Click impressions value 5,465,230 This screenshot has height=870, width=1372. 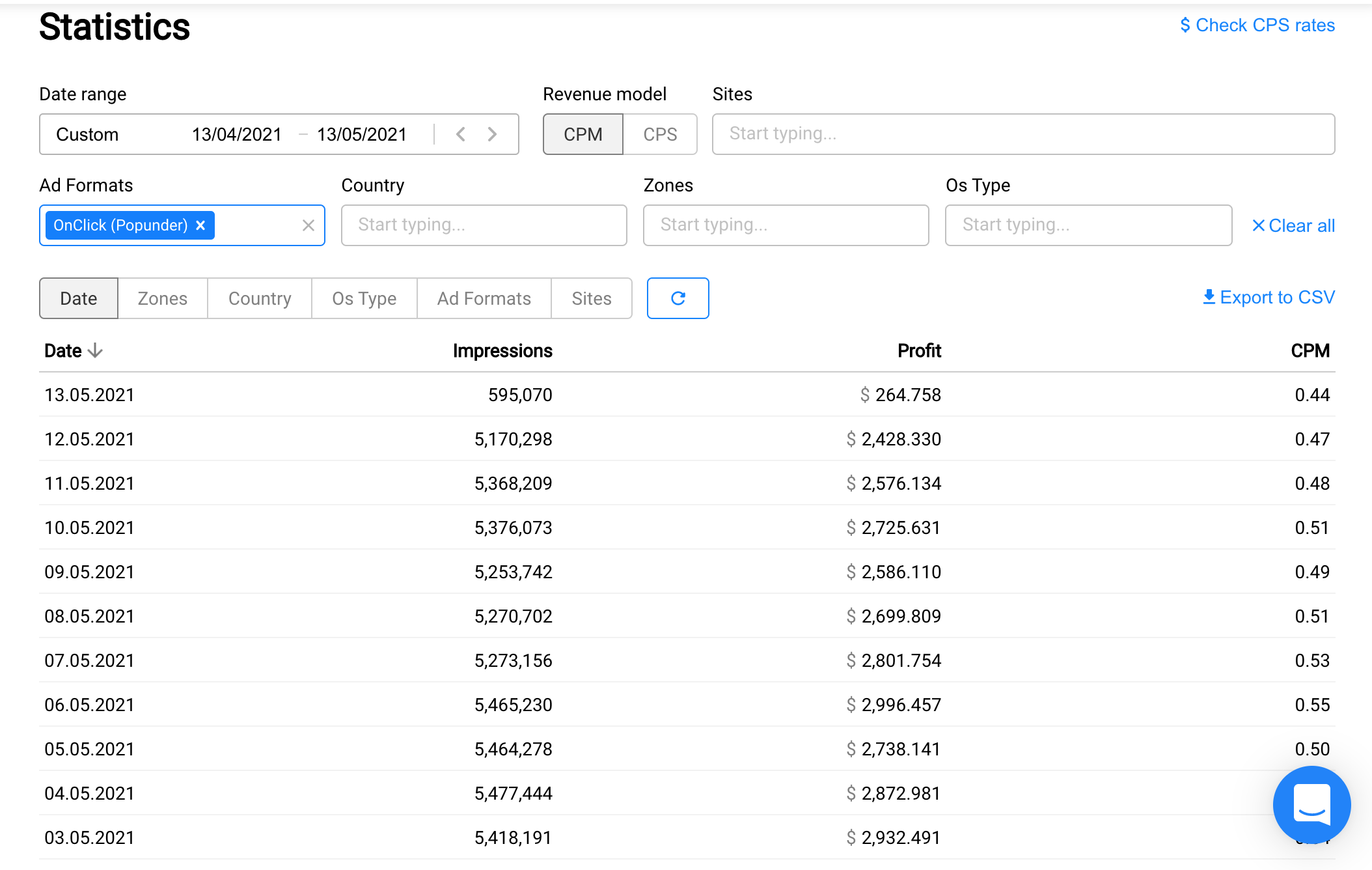coord(513,705)
